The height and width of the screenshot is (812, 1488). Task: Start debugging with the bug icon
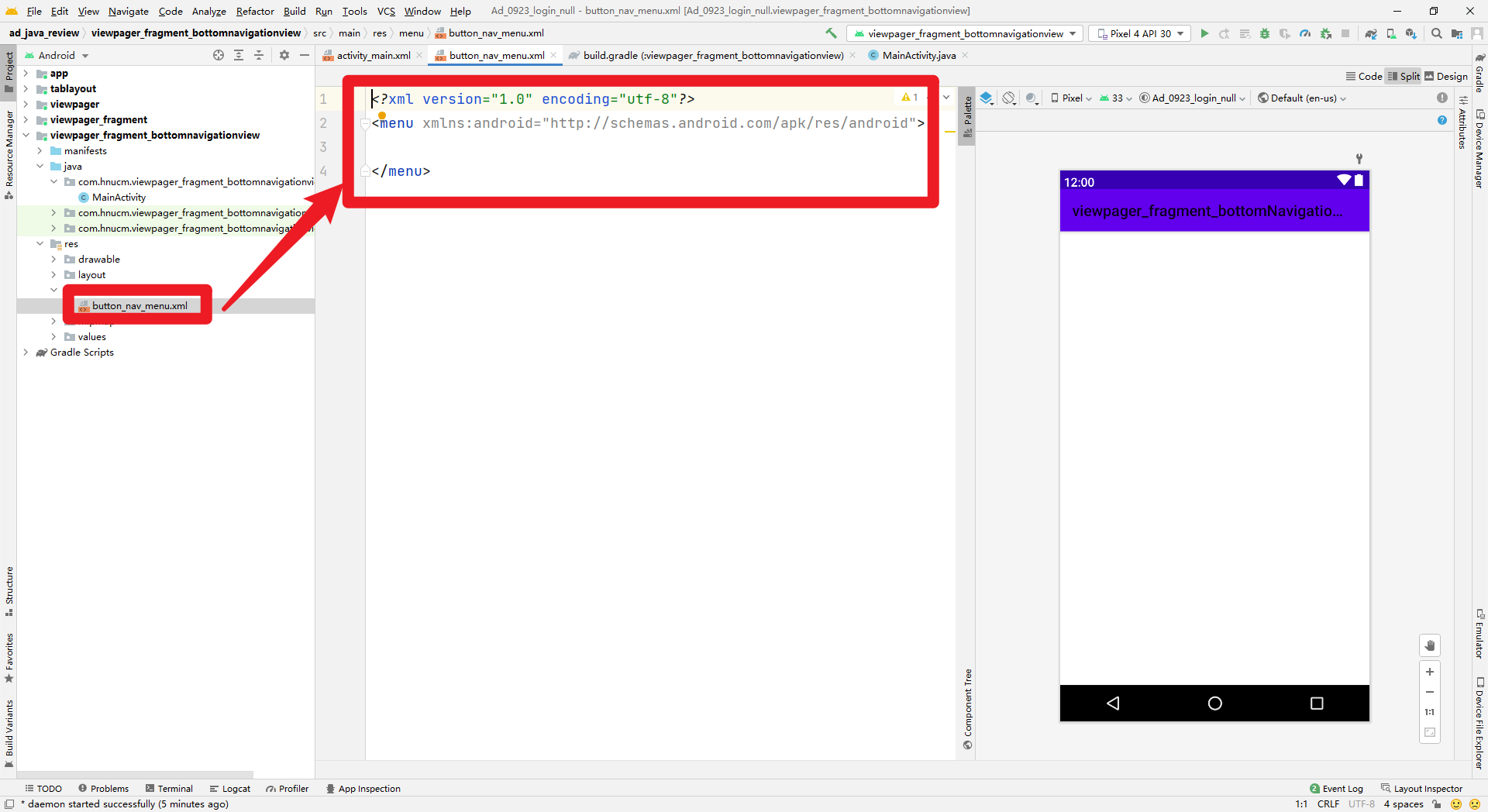1265,33
